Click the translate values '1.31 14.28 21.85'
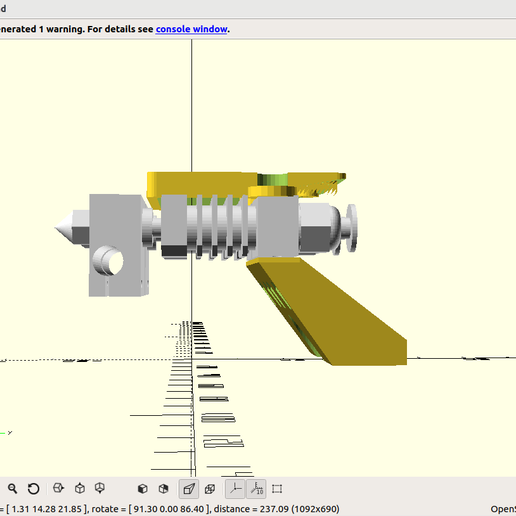Viewport: 516px width, 516px height. pos(47,509)
